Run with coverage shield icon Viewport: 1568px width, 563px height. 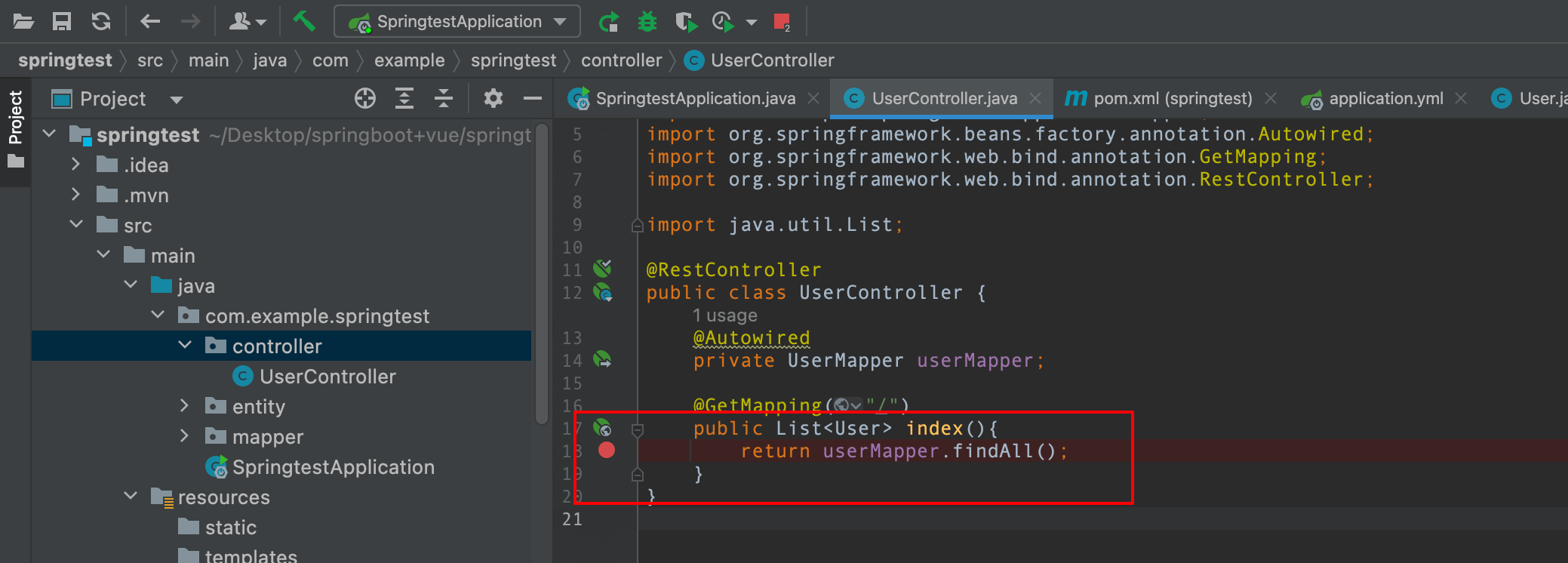pos(685,21)
